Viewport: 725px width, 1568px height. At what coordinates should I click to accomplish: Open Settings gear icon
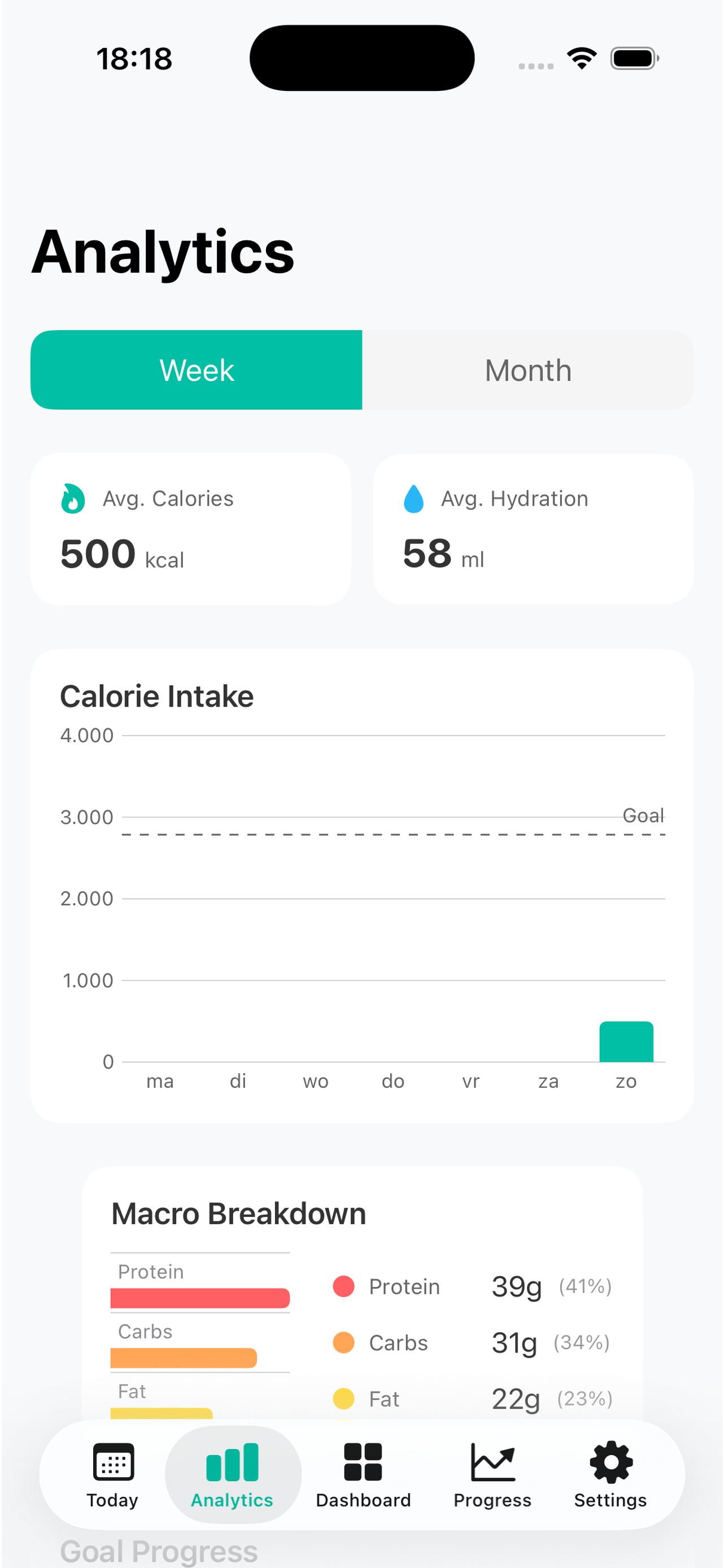coord(611,1461)
